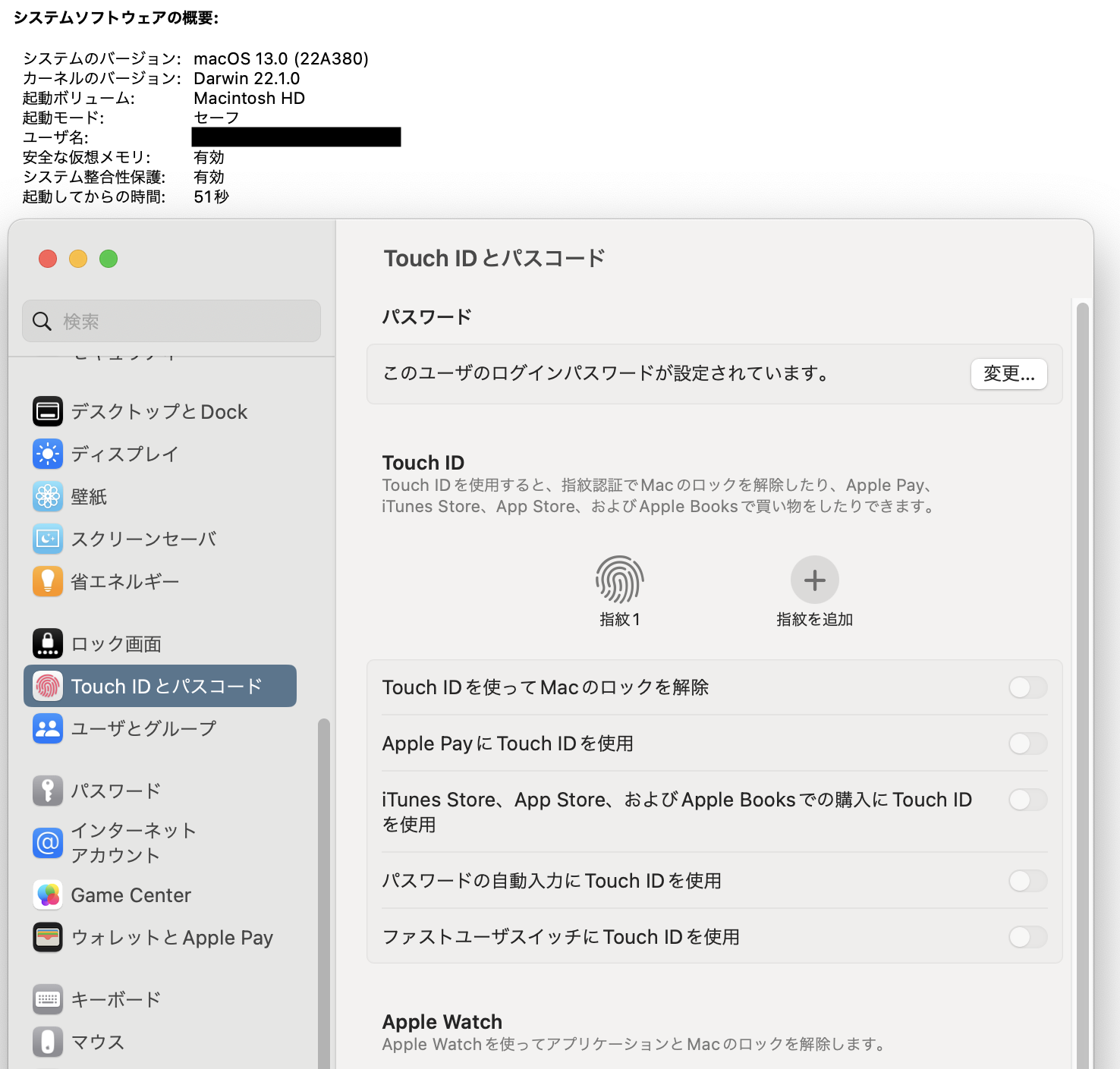Click the システムソフトウェアの概要 heading

(116, 17)
